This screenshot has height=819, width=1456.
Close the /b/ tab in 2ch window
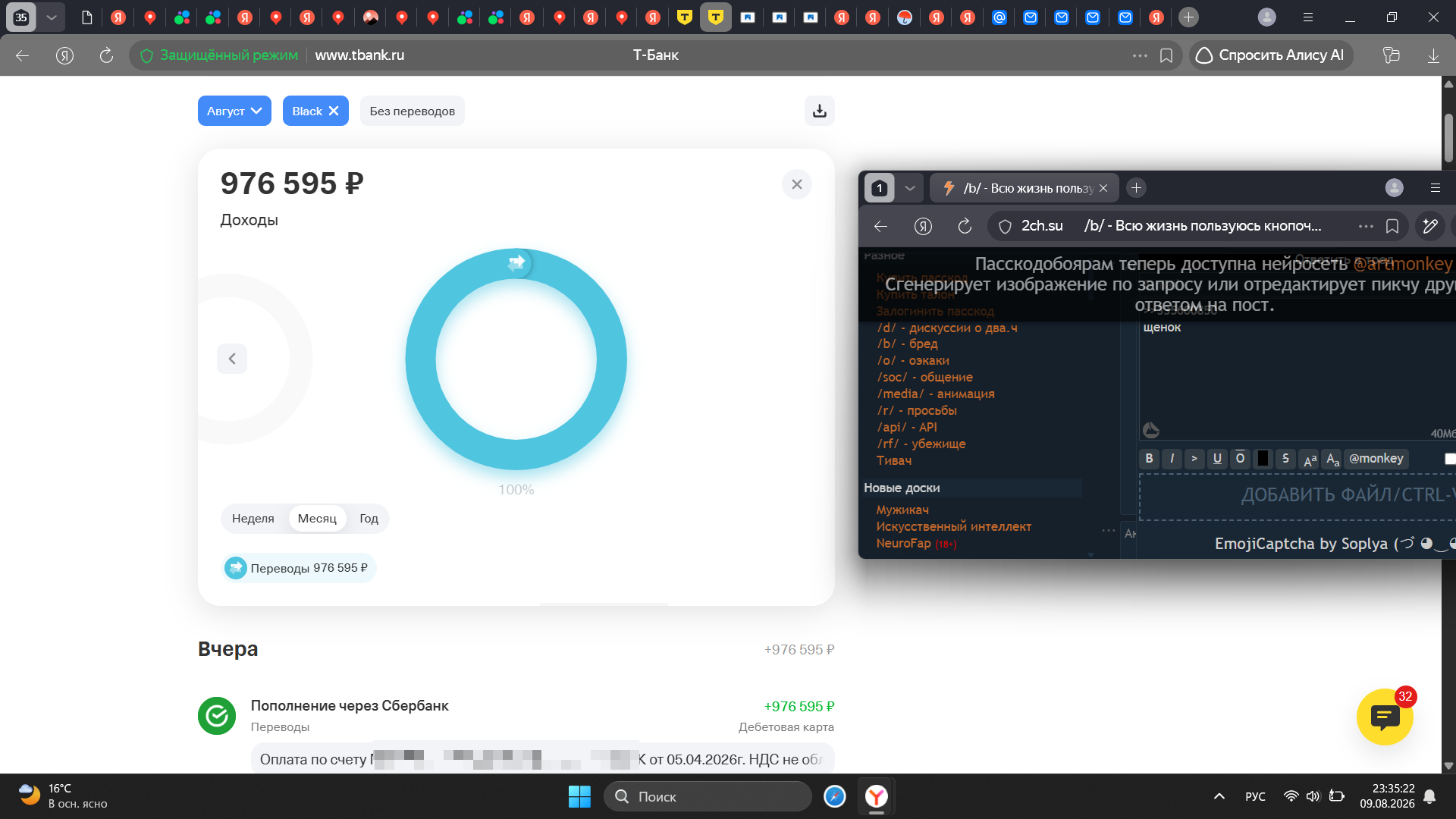tap(1103, 188)
